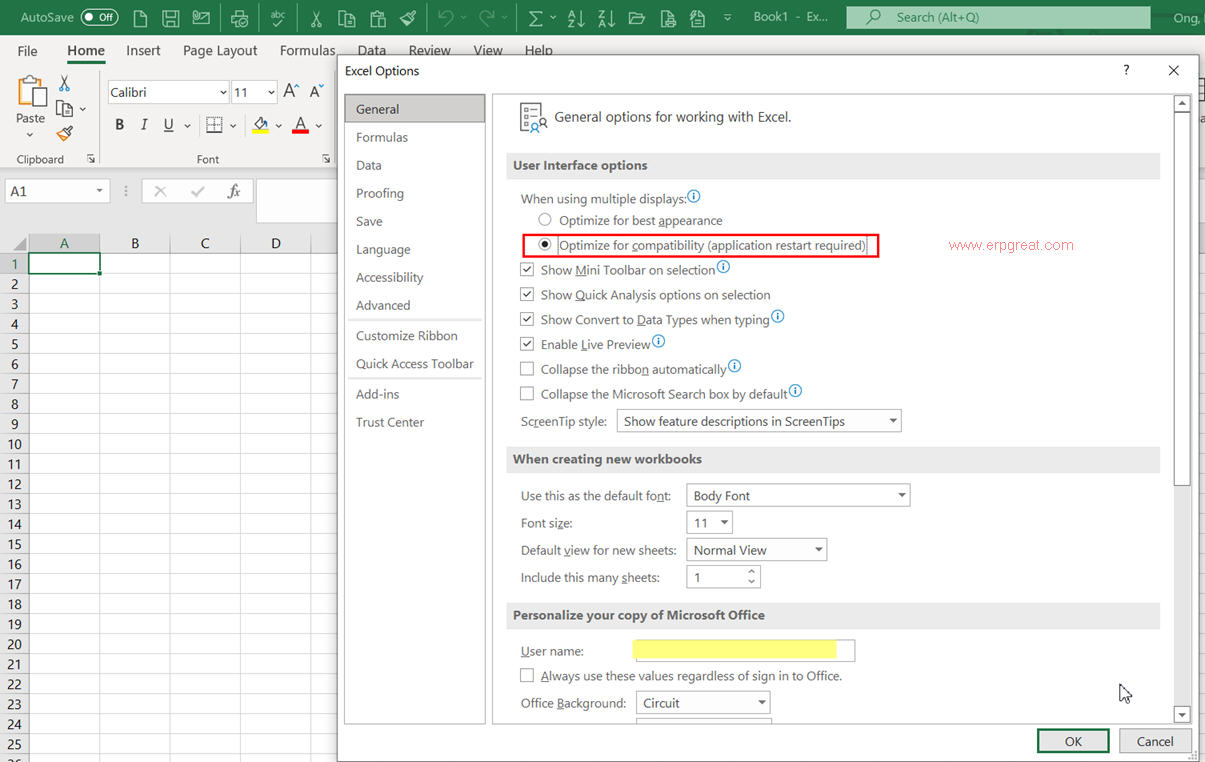The width and height of the screenshot is (1205, 762).
Task: Click Search box in title bar
Action: pos(998,17)
